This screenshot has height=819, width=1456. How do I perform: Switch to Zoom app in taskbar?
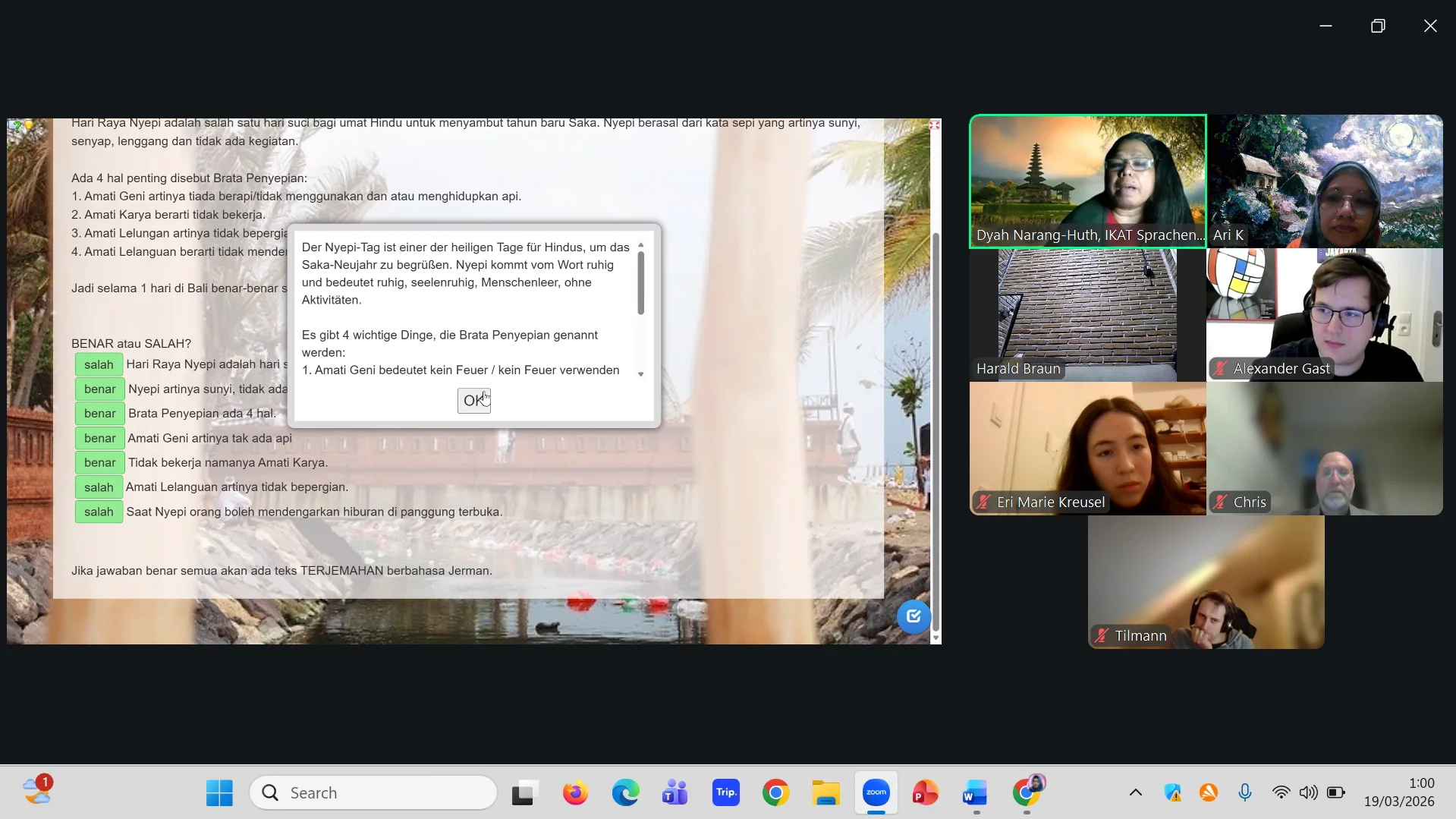click(876, 793)
